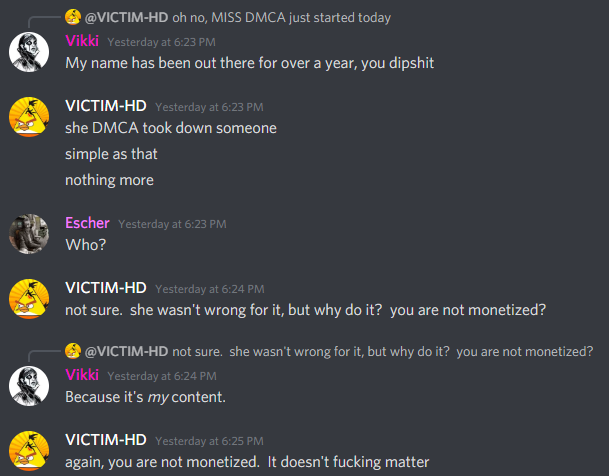Click Vikki username at 6:24 PM
Screen dimensions: 609x476
(x=82, y=375)
